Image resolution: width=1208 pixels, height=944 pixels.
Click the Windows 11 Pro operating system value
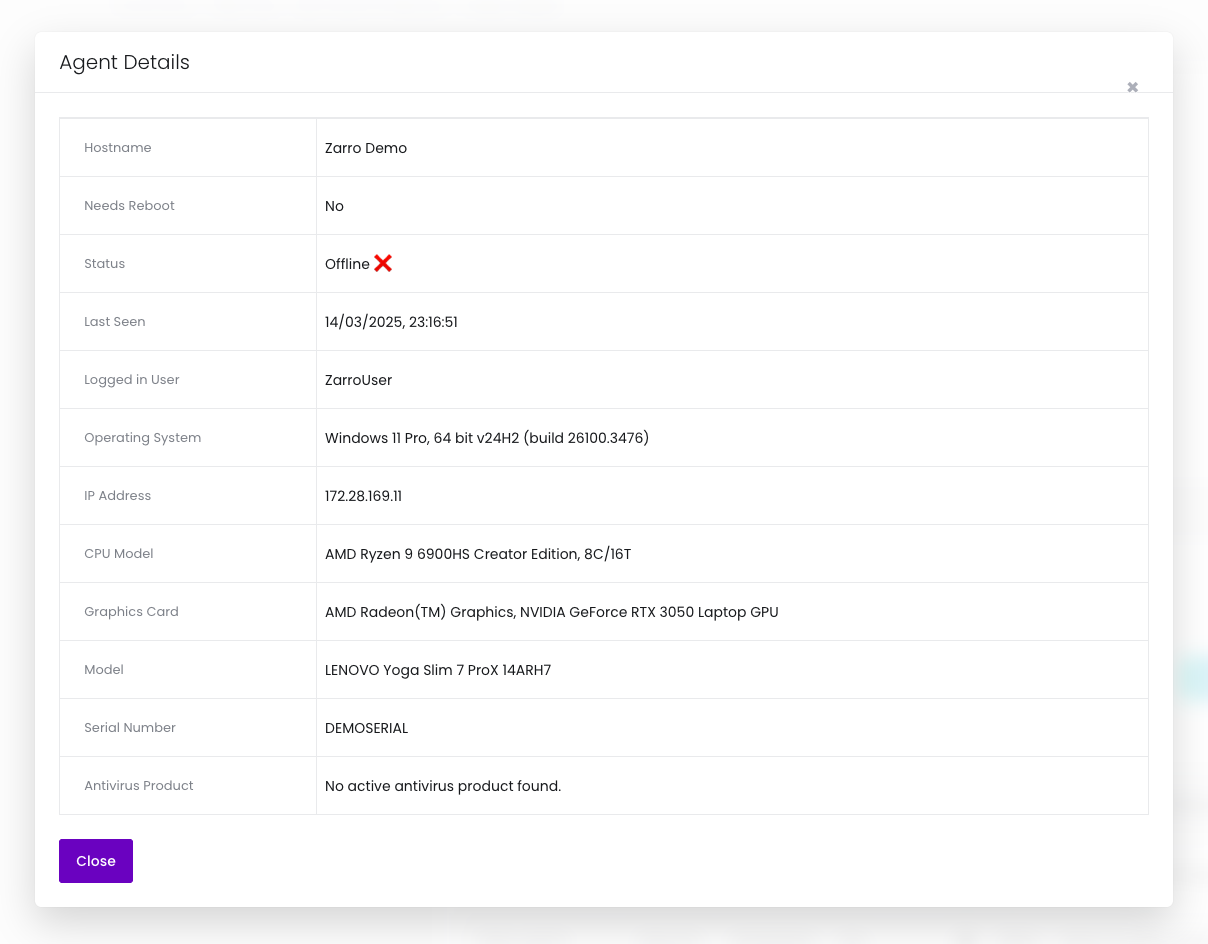[487, 438]
